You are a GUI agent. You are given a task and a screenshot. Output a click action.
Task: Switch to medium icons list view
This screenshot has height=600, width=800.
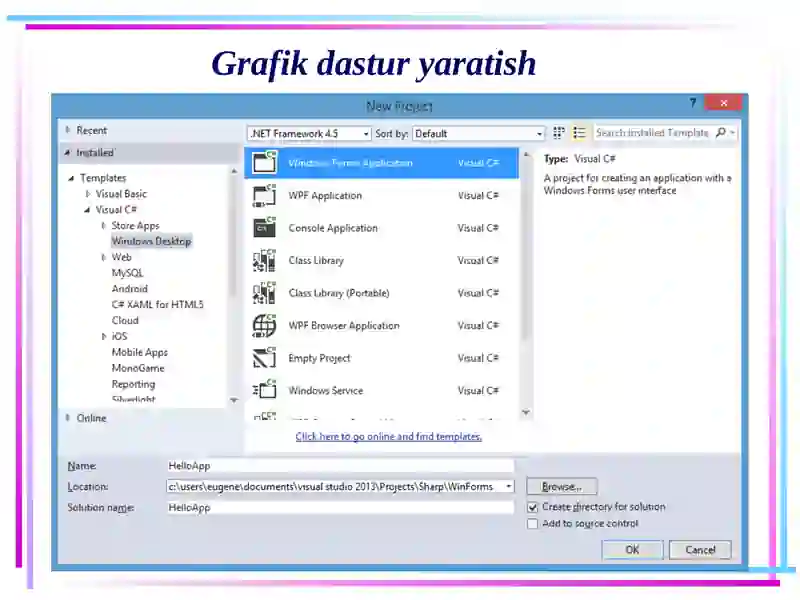[579, 133]
